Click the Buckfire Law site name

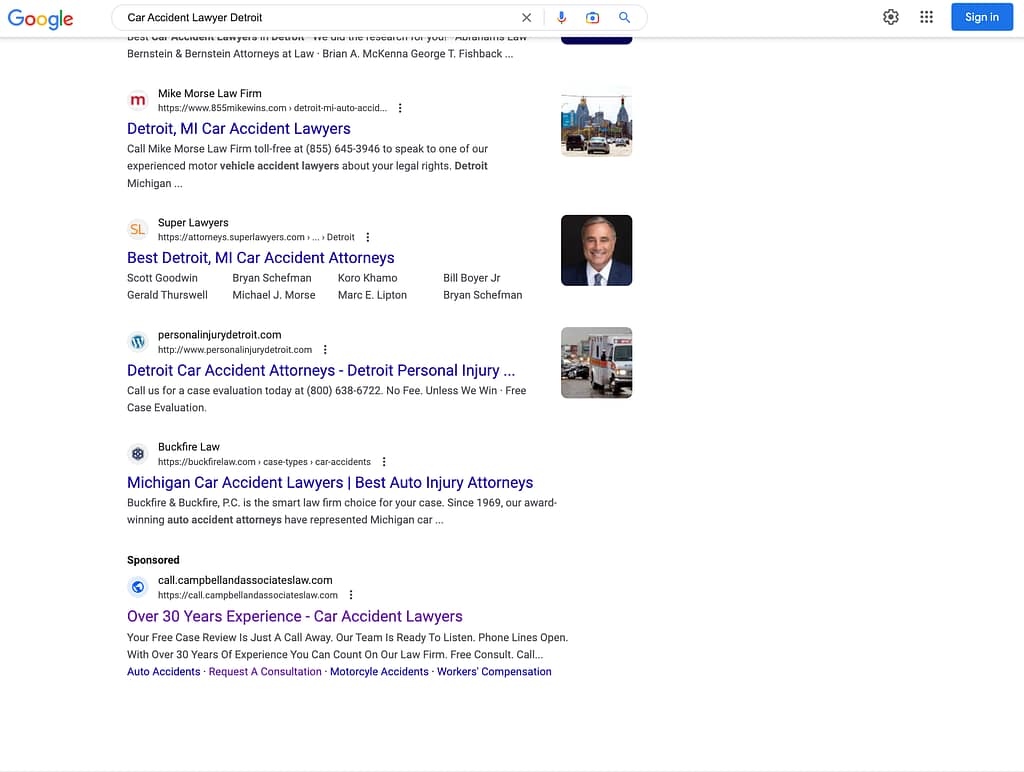point(189,447)
